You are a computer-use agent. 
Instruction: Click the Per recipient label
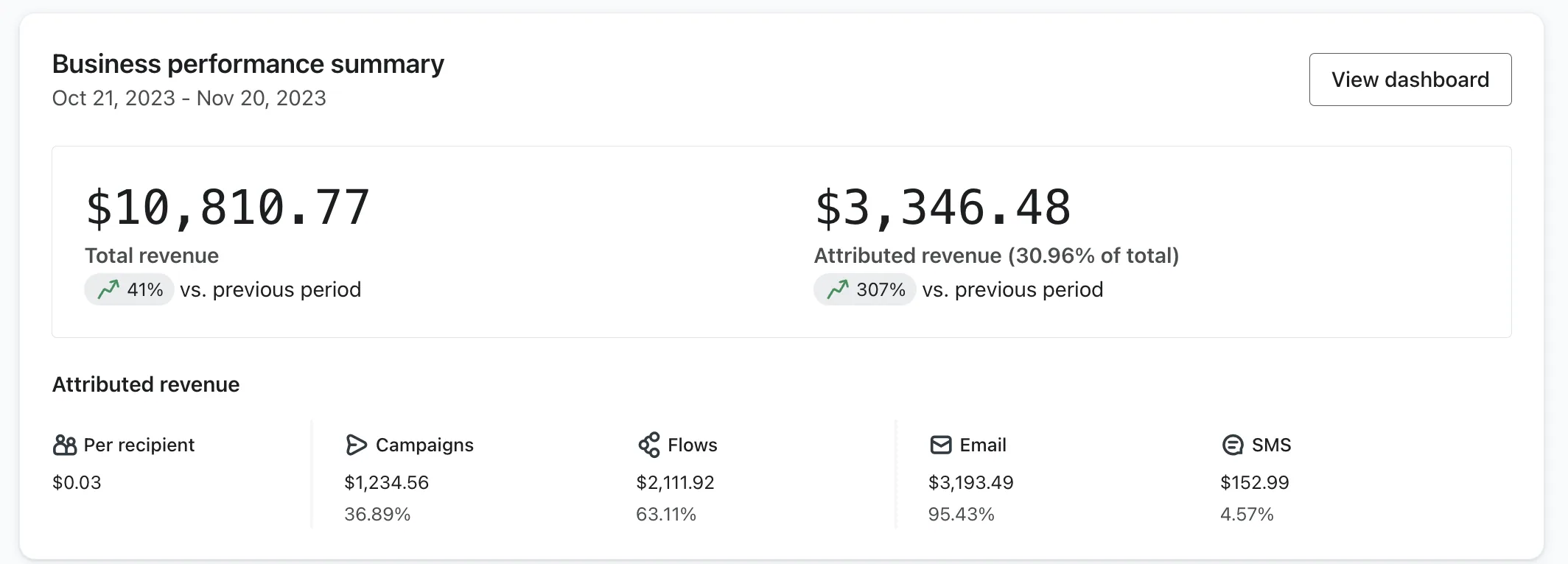click(139, 445)
